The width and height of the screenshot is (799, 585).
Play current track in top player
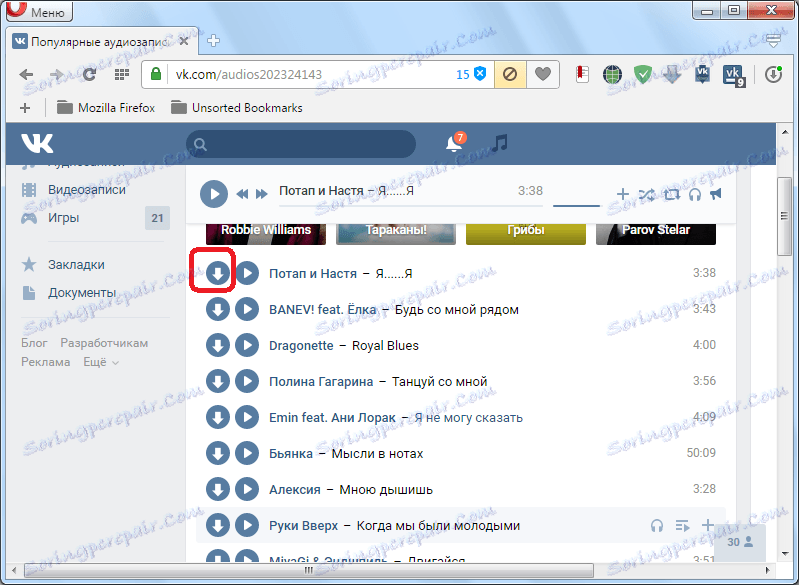click(x=214, y=194)
